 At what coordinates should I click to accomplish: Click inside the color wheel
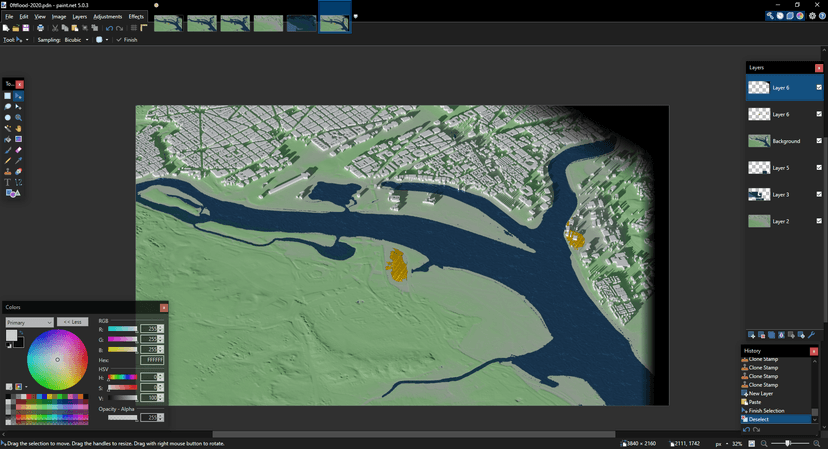(x=57, y=359)
